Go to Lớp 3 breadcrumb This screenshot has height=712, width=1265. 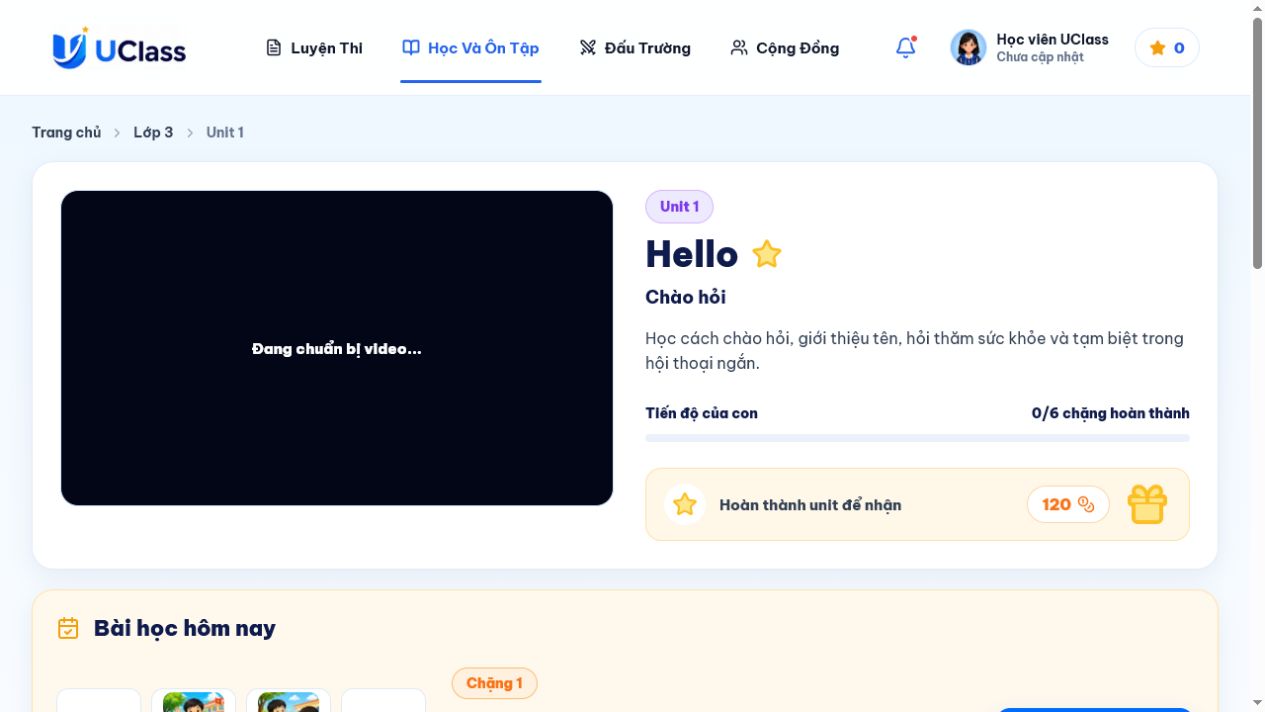pyautogui.click(x=153, y=132)
